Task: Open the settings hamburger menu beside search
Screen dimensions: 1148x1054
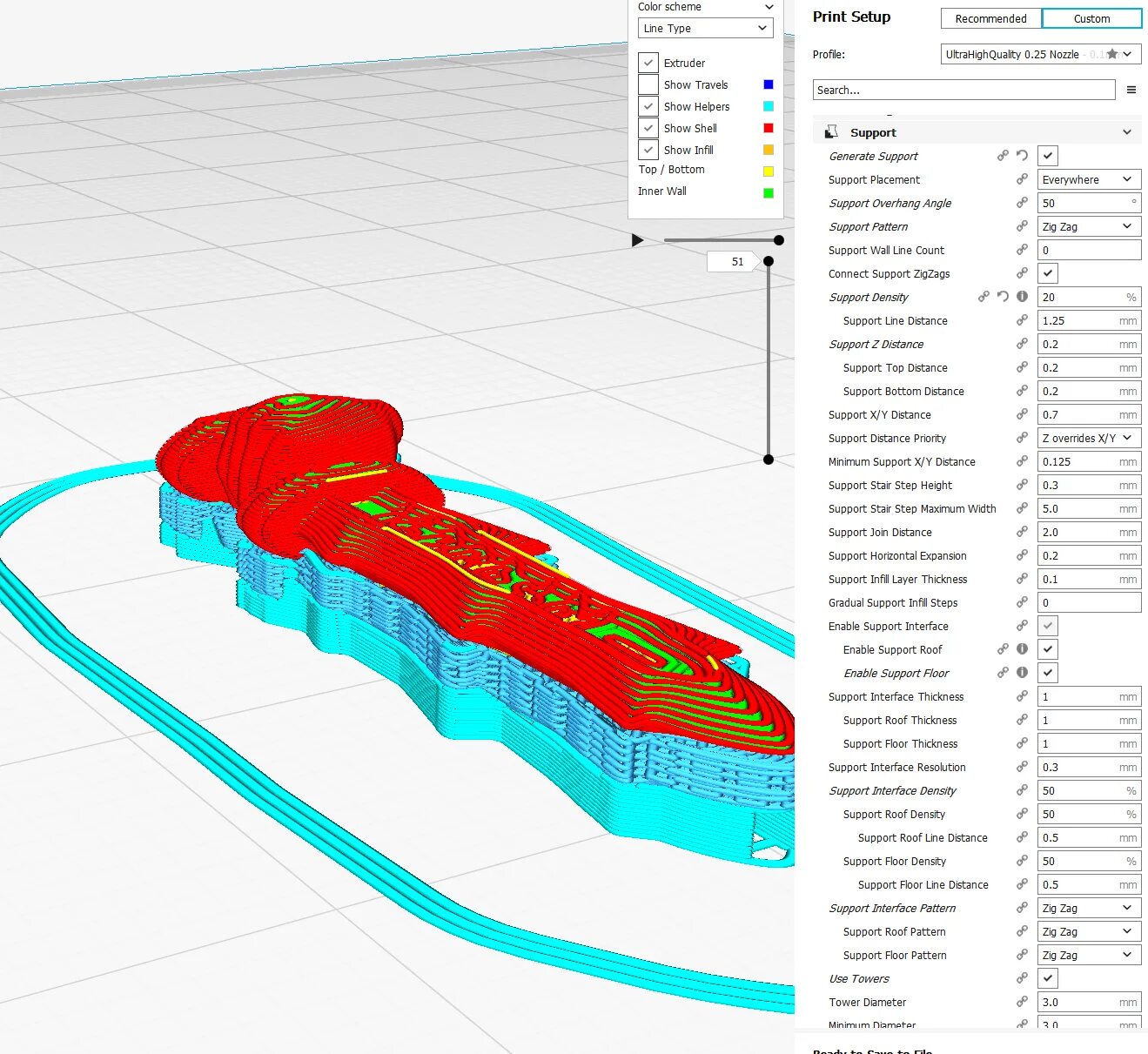Action: point(1131,90)
